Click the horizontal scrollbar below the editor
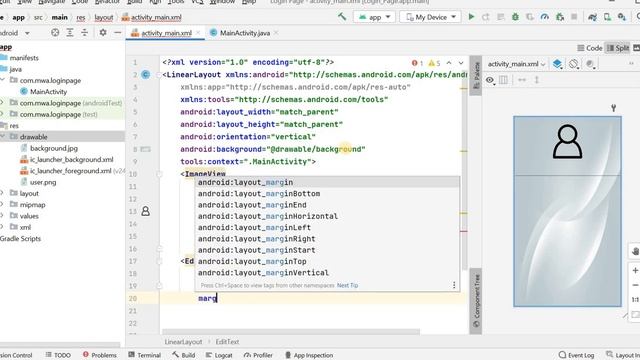Image resolution: width=640 pixels, height=360 pixels. click(x=291, y=331)
